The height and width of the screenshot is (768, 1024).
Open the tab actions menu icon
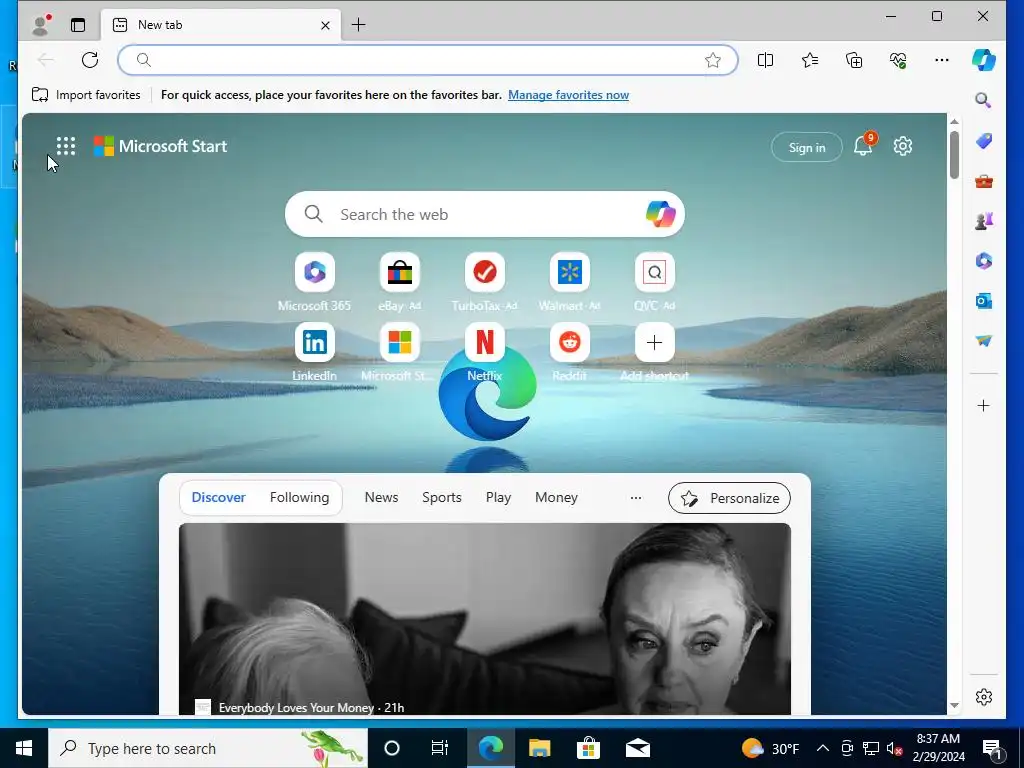78,25
